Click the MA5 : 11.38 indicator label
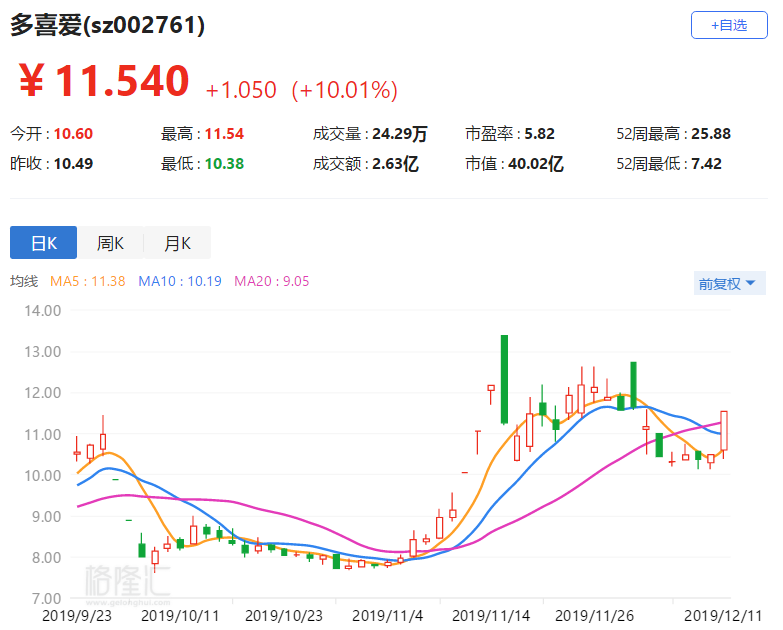783x630 pixels. pyautogui.click(x=87, y=282)
